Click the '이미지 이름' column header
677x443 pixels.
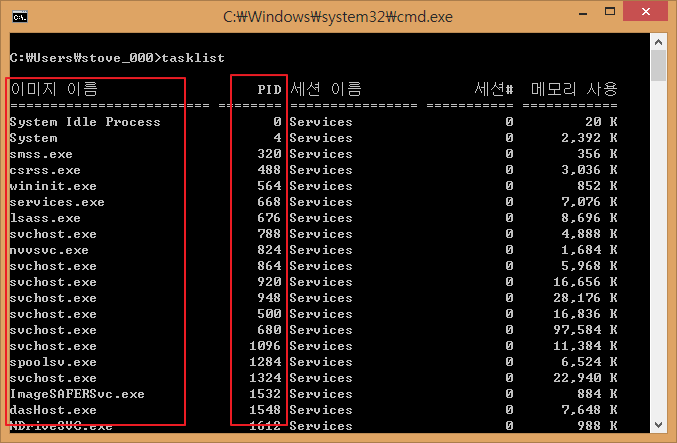coord(54,89)
